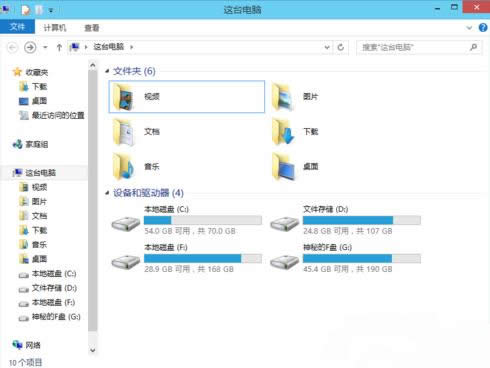The height and width of the screenshot is (368, 490).
Task: Expand the ribbon with the chevron
Action: point(469,28)
